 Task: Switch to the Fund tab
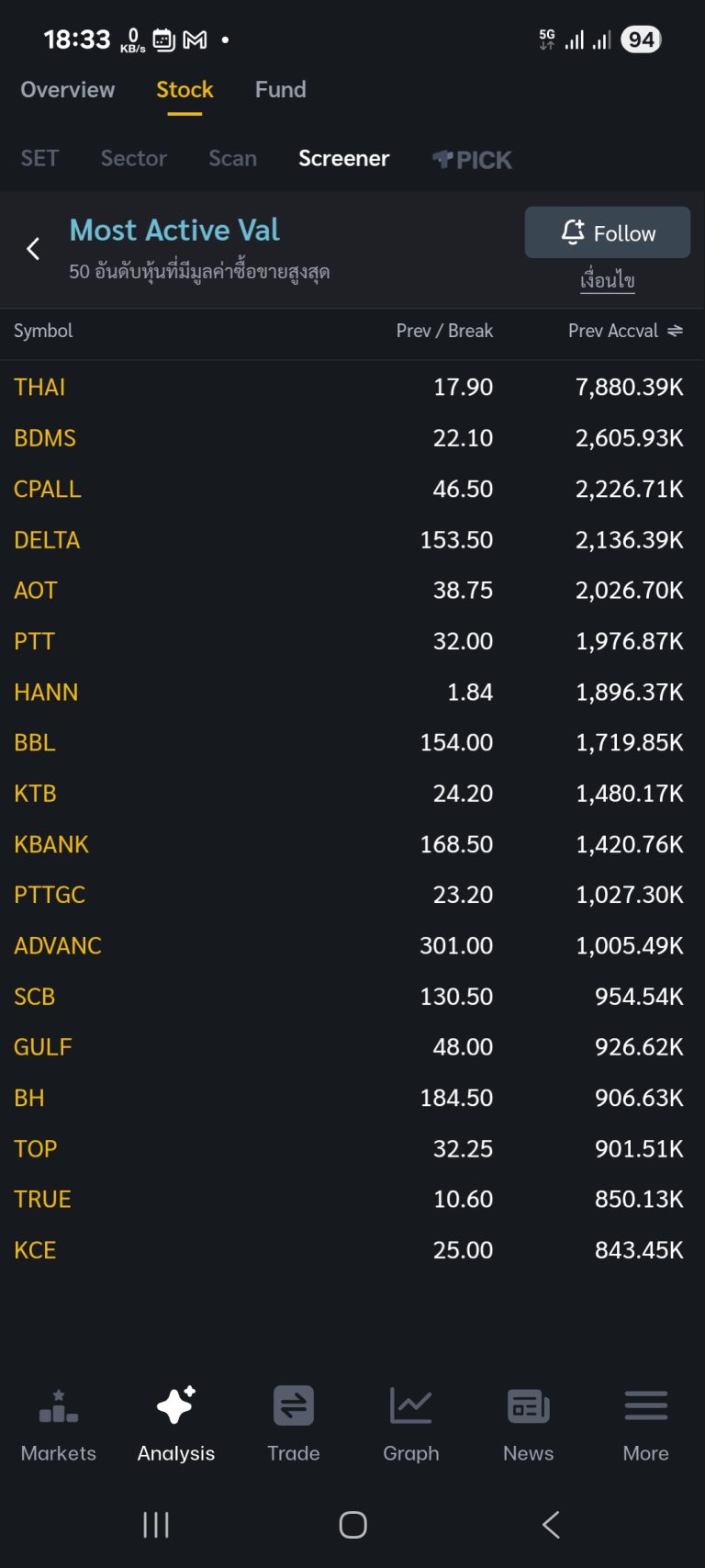[280, 89]
